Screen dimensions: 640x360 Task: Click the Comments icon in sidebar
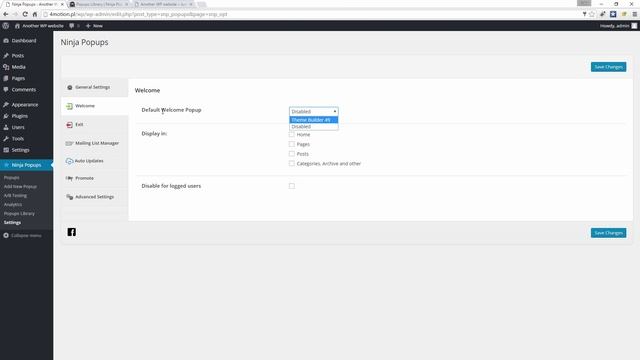tap(6, 89)
